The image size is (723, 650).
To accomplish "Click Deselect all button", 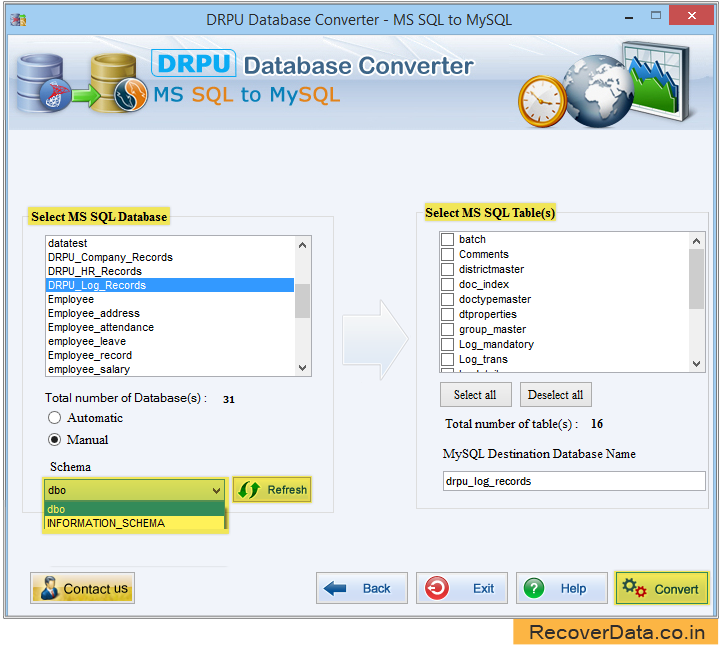I will (556, 395).
